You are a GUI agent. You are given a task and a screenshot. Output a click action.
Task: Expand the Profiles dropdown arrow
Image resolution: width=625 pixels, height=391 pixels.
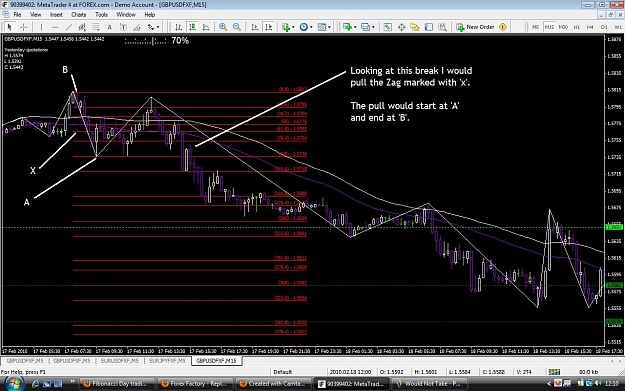[373, 27]
